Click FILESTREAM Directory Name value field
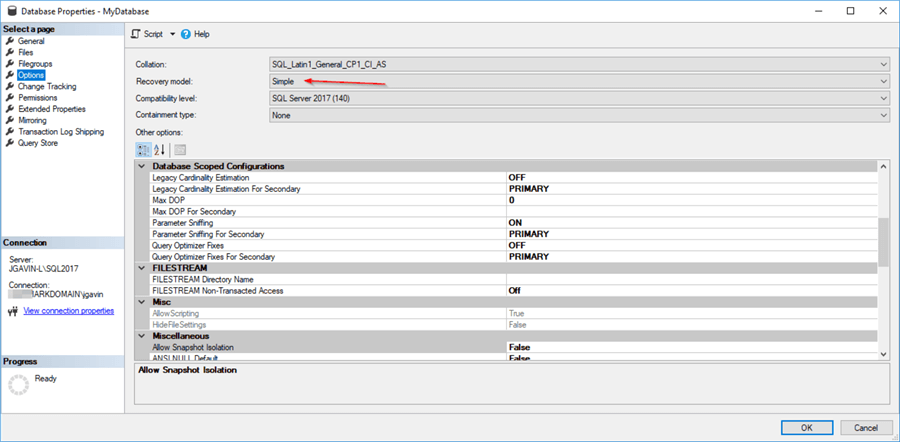 692,280
